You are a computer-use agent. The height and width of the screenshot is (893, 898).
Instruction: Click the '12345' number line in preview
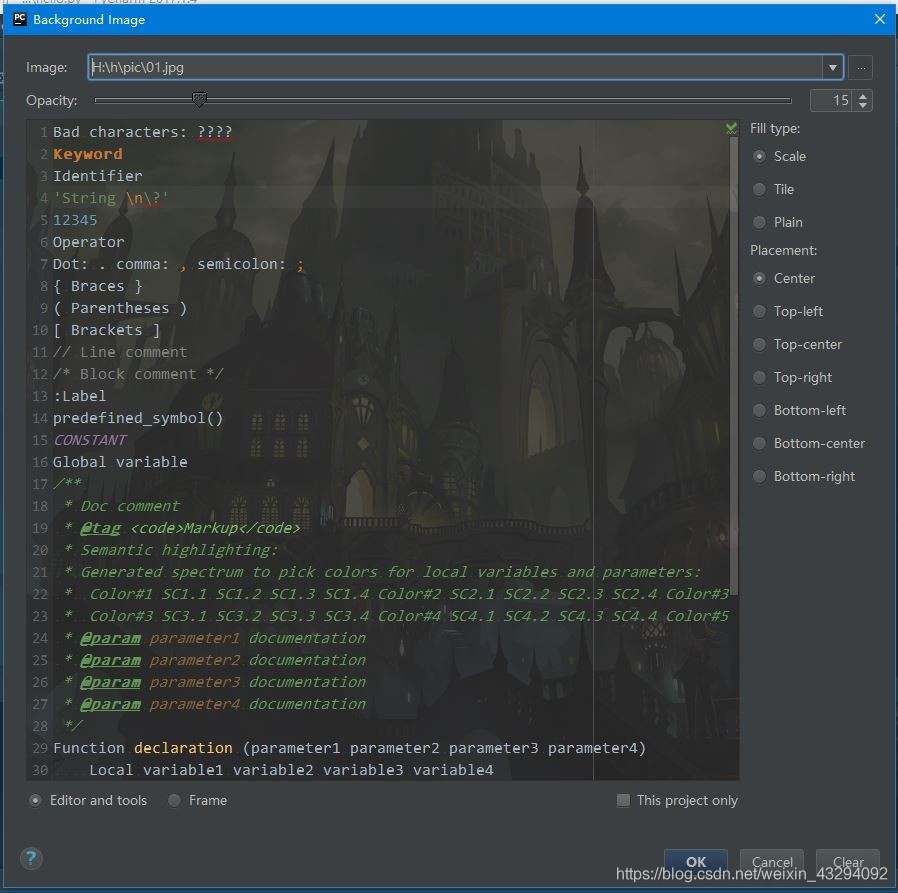click(x=75, y=220)
